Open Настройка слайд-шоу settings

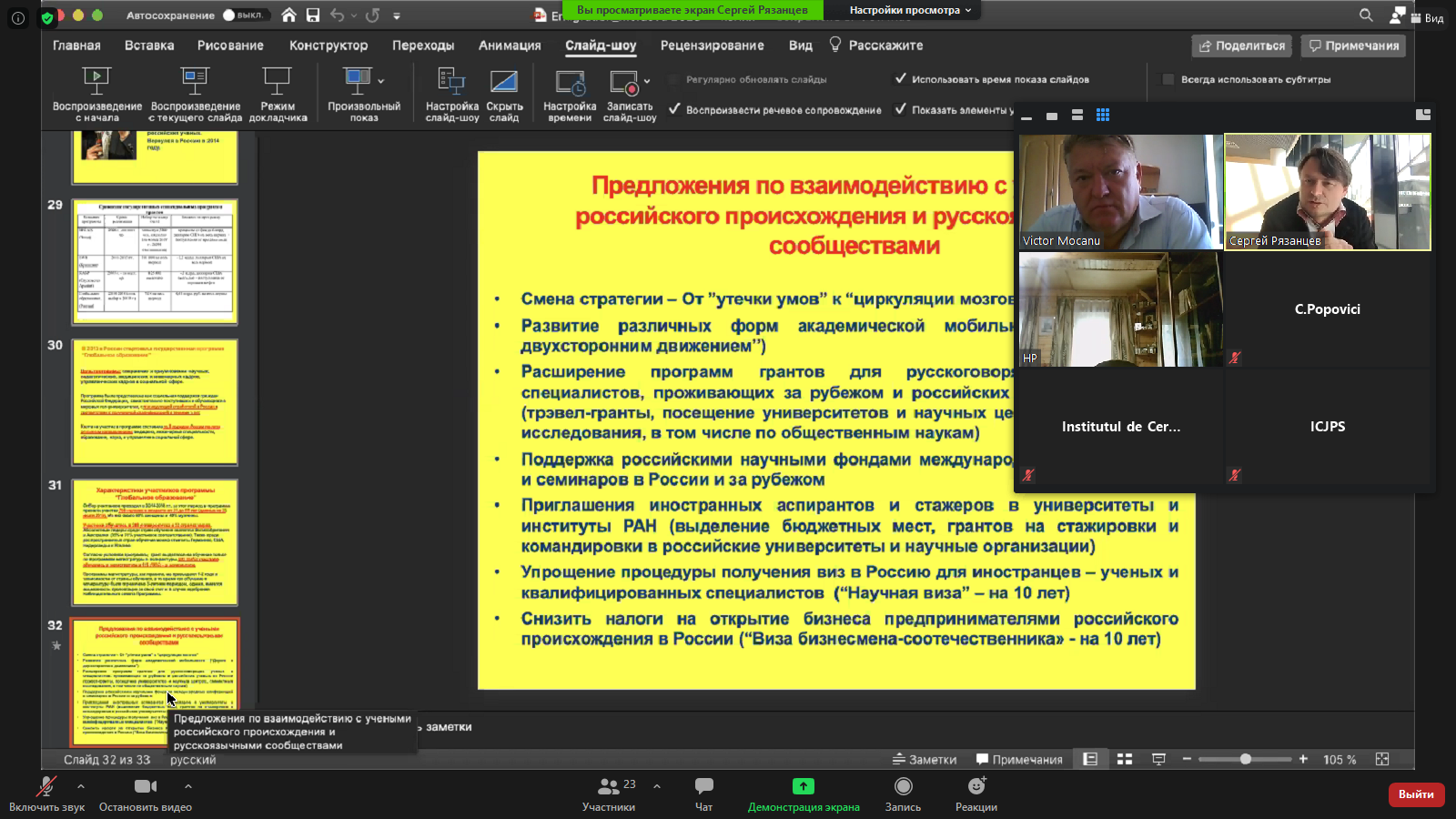tap(452, 94)
